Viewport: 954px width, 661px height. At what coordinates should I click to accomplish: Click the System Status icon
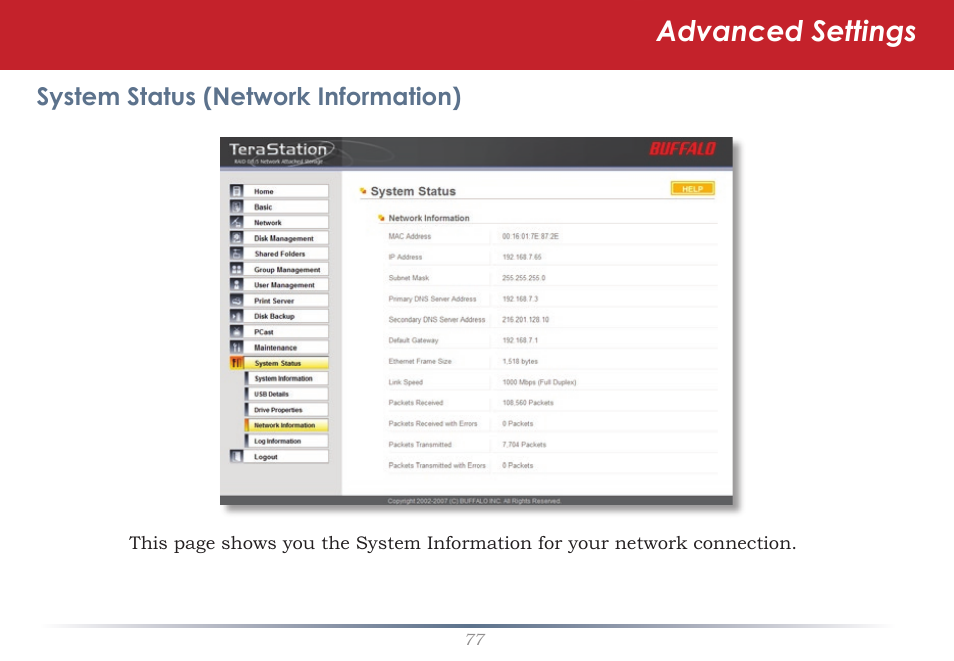click(x=237, y=363)
